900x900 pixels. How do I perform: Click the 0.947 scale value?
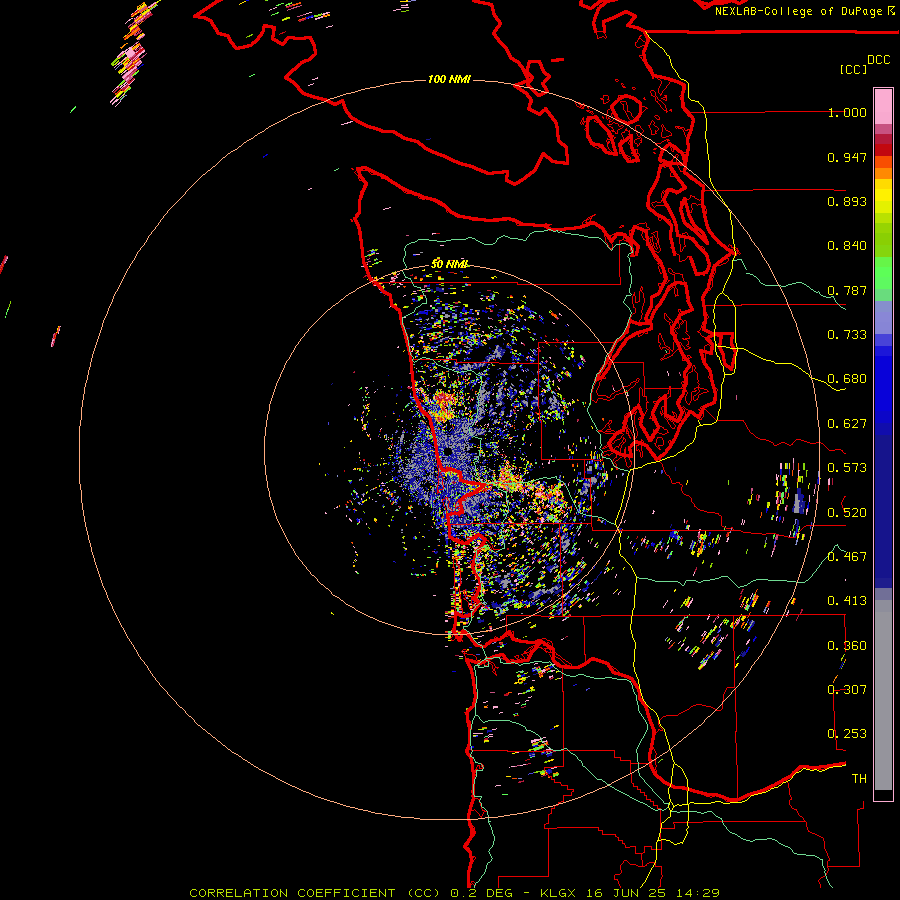tap(847, 157)
